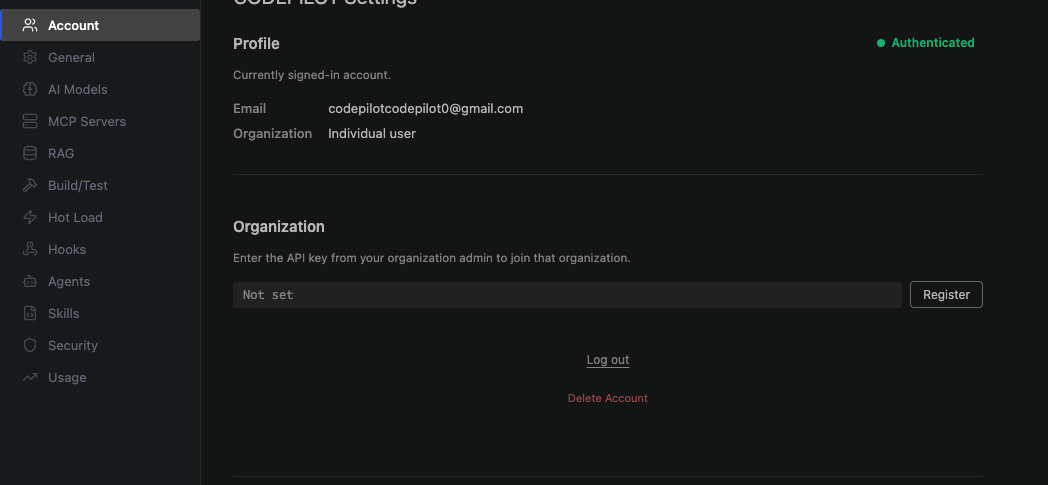Click the Currently signed-in account text

coord(312,75)
